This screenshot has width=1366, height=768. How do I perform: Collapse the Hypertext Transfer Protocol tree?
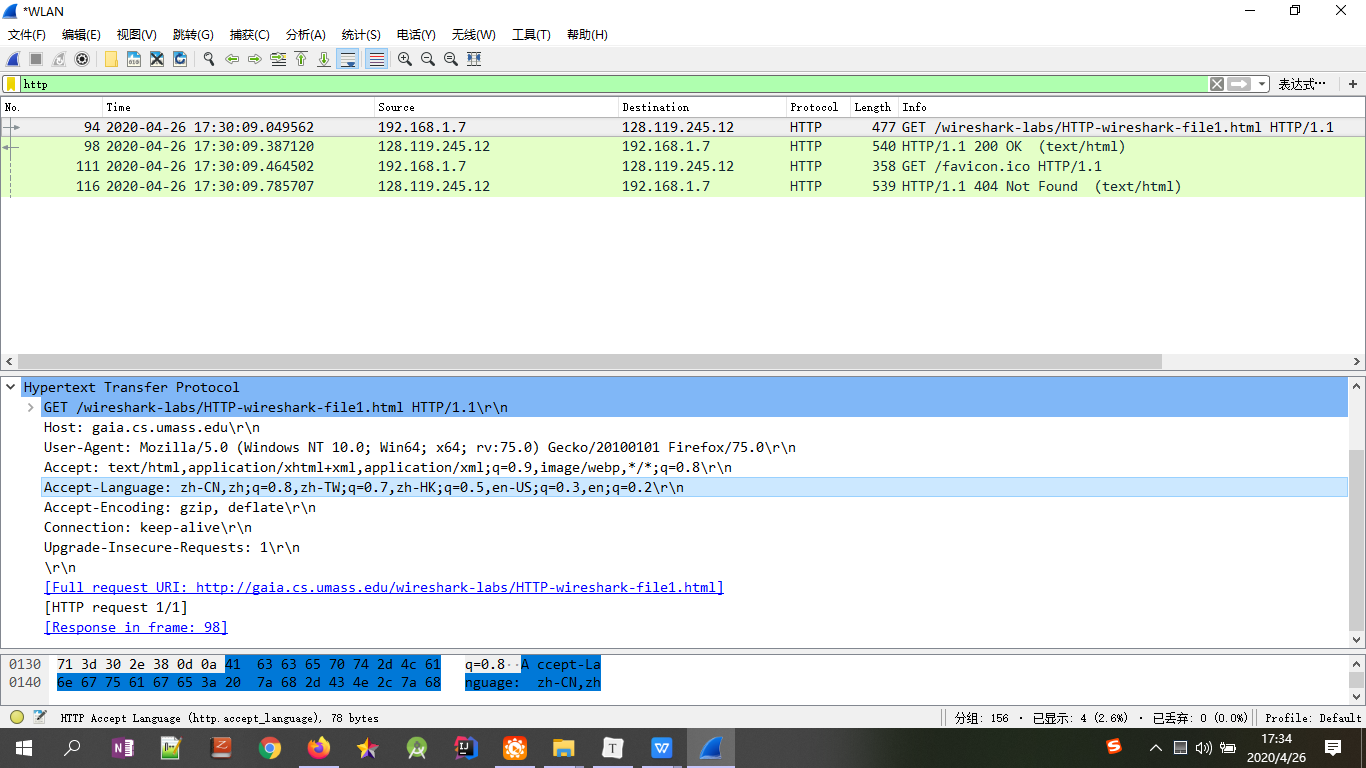click(11, 387)
